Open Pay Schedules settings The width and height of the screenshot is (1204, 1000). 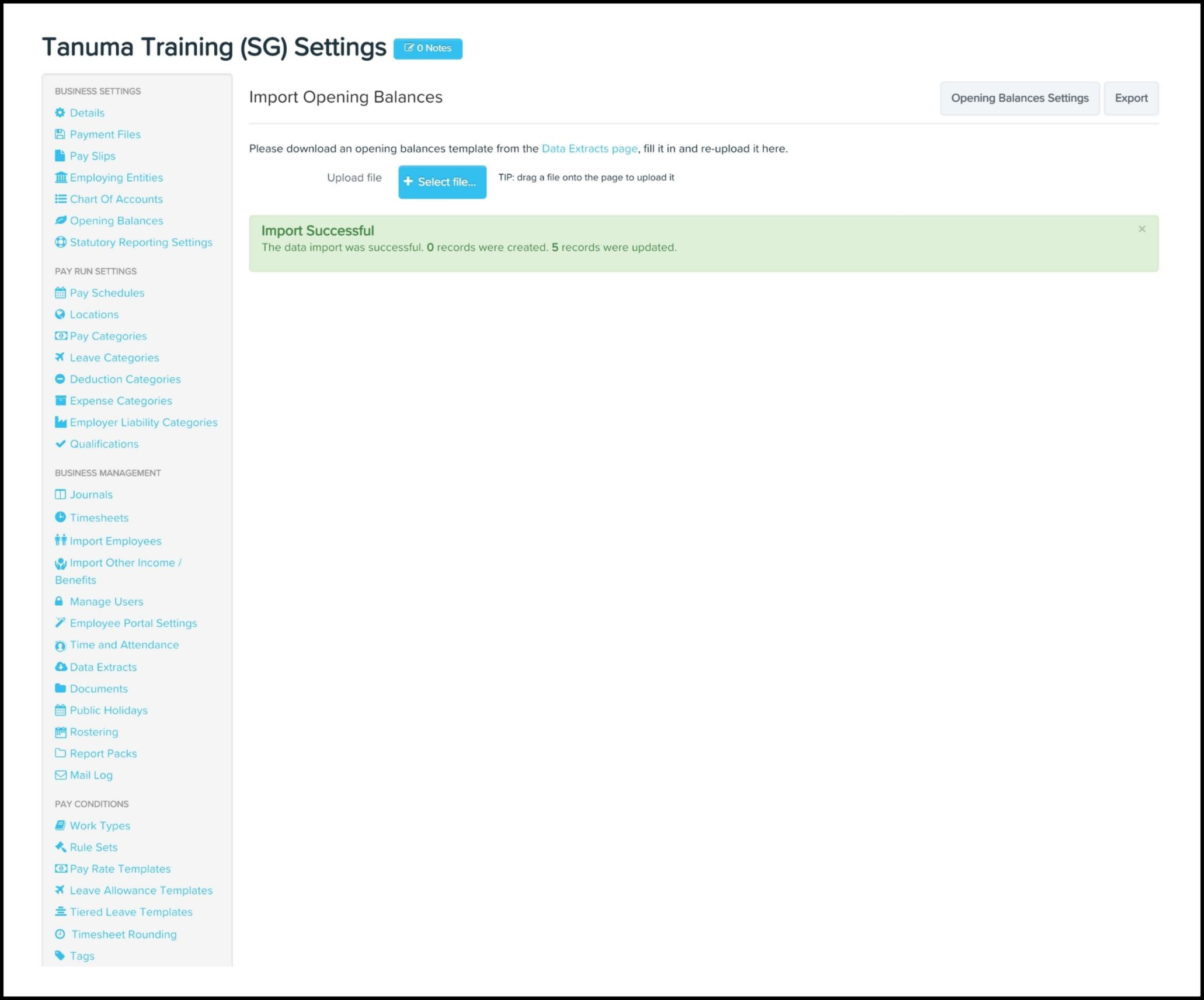pos(107,293)
